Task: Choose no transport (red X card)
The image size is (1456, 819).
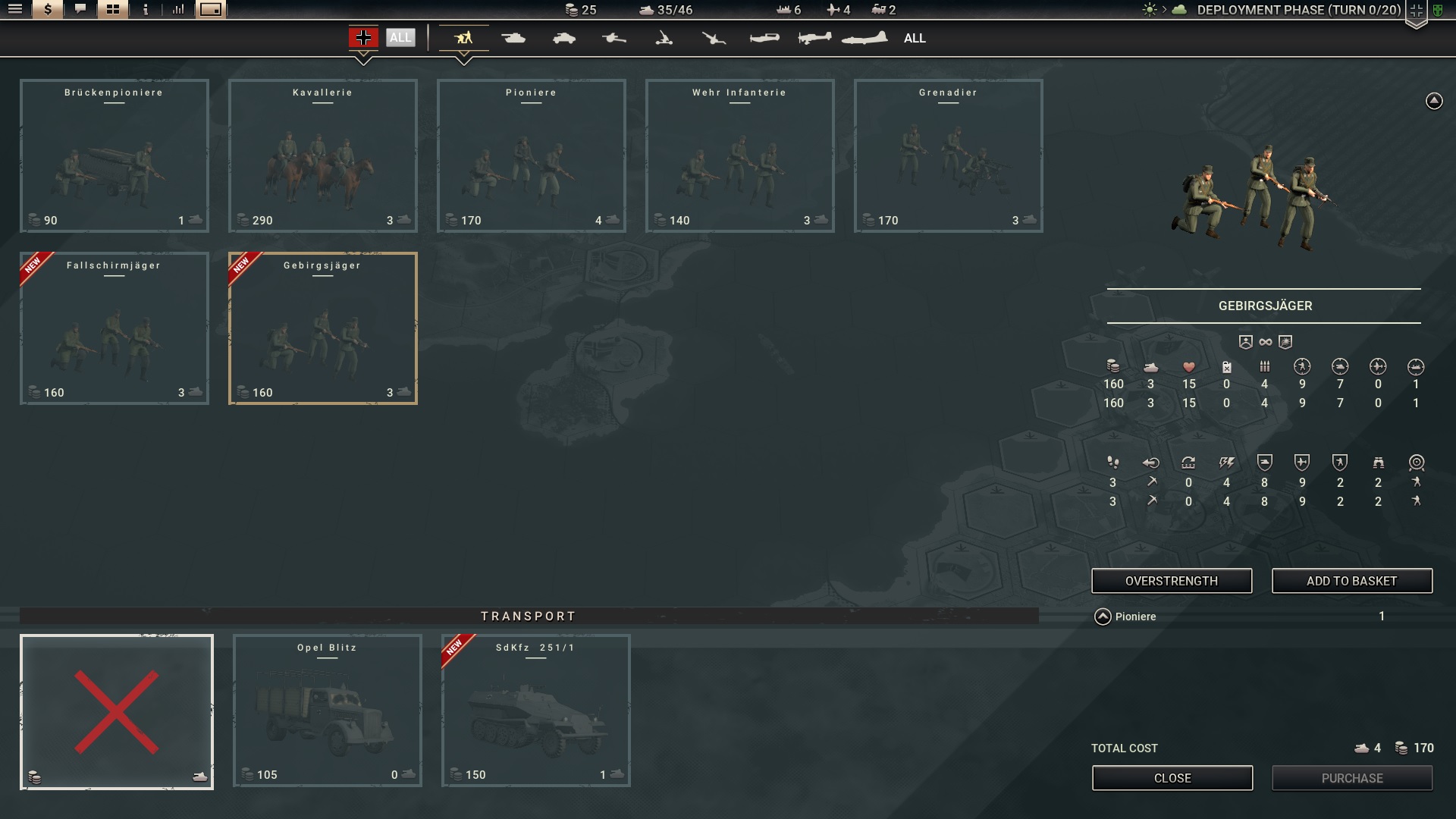Action: pyautogui.click(x=117, y=712)
